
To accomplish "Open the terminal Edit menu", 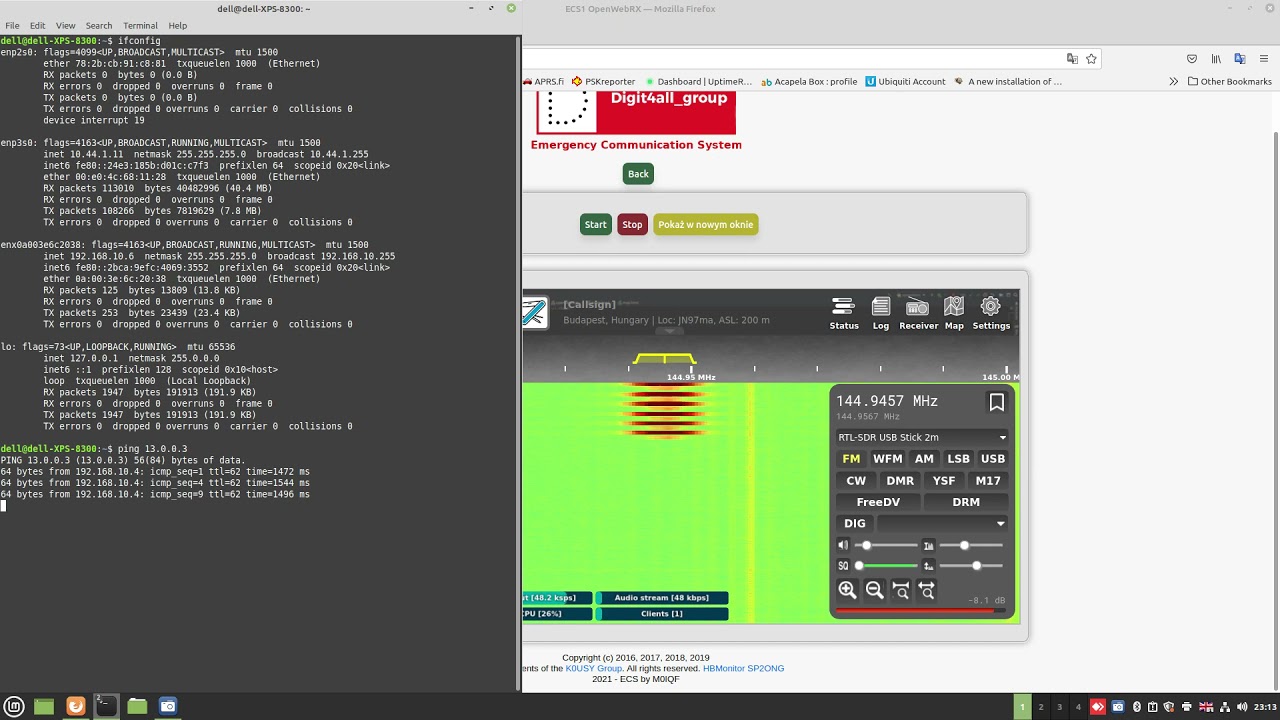I will [38, 25].
